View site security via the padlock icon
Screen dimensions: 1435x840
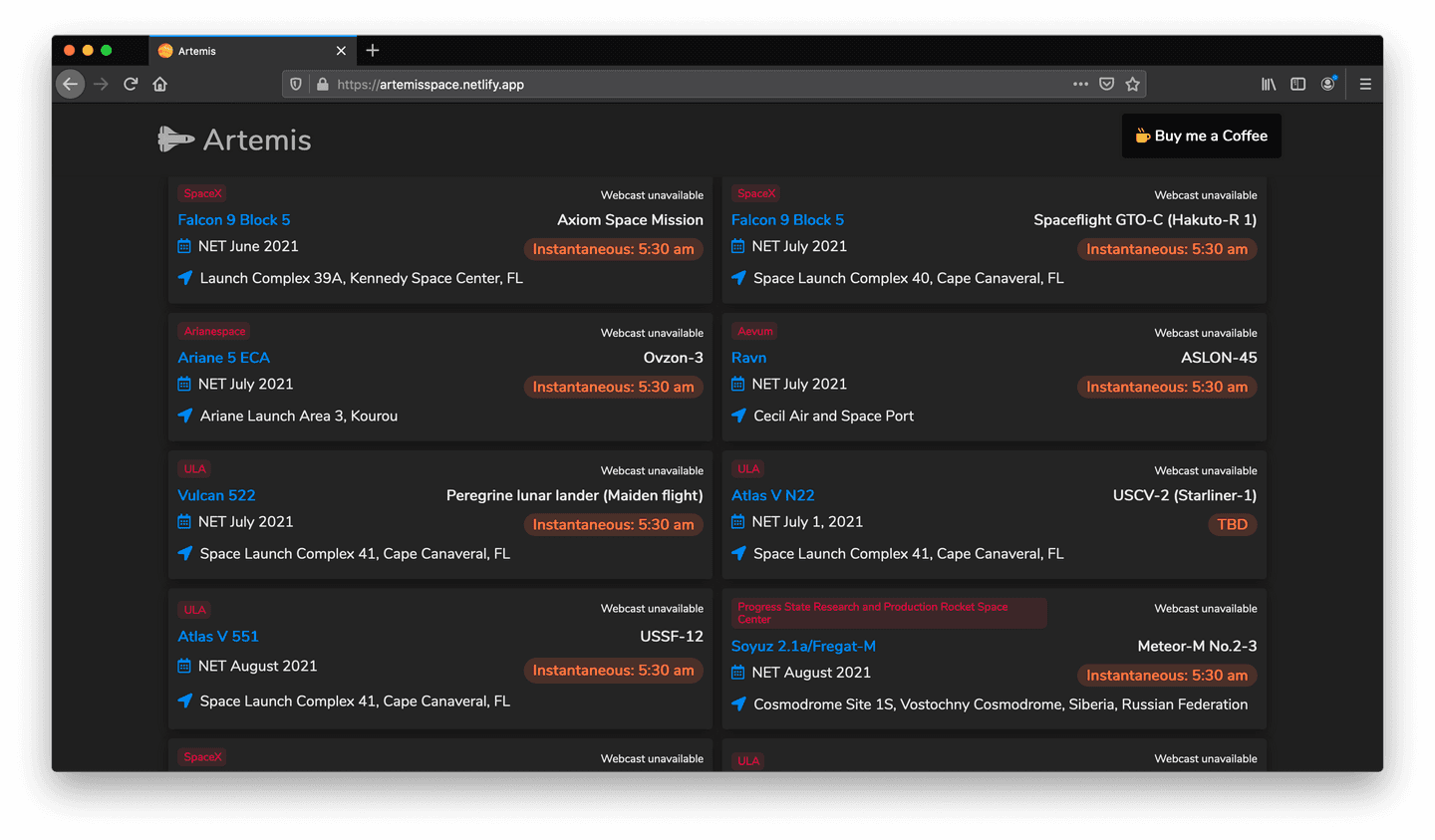point(322,85)
